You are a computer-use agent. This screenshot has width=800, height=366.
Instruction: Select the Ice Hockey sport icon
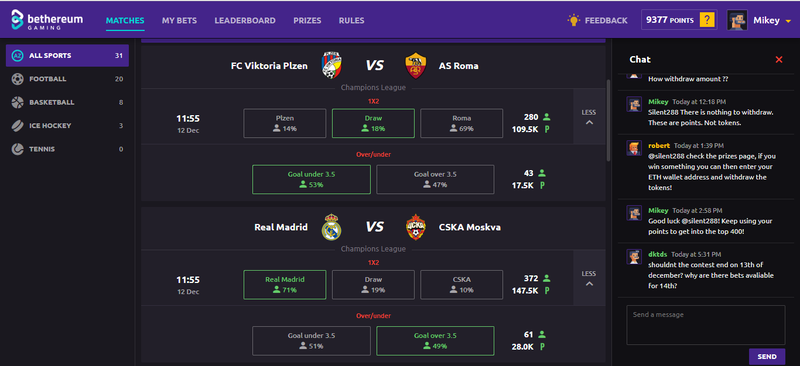(x=17, y=126)
